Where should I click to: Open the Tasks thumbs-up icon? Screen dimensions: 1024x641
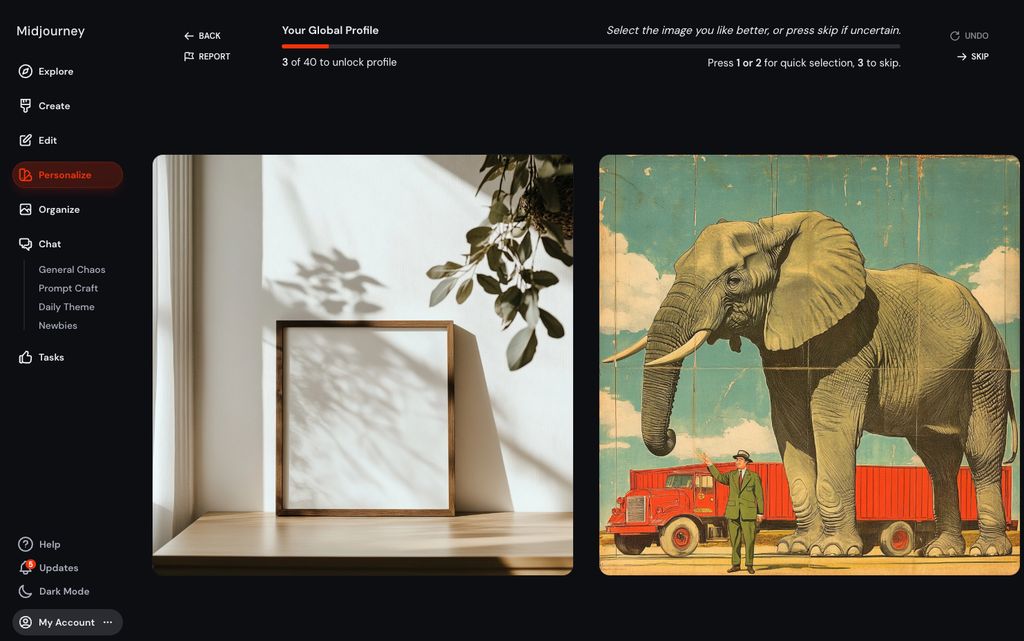click(25, 357)
